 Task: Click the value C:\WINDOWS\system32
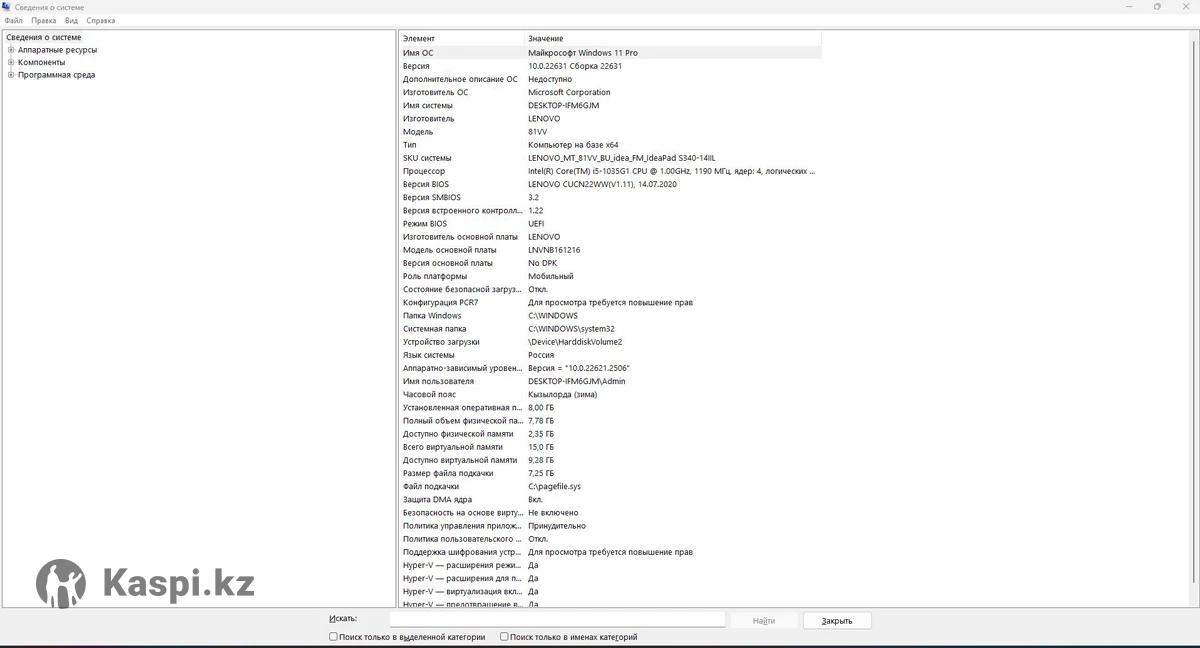pos(571,328)
